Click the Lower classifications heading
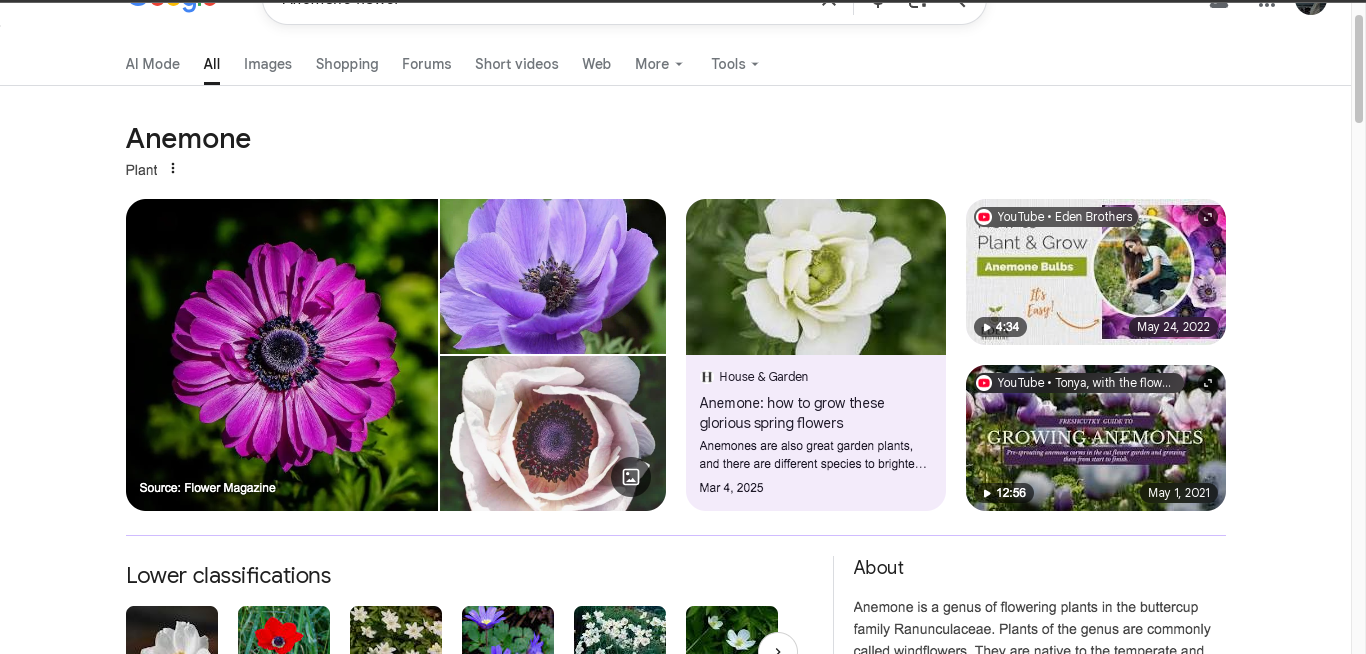The height and width of the screenshot is (654, 1366). (228, 576)
